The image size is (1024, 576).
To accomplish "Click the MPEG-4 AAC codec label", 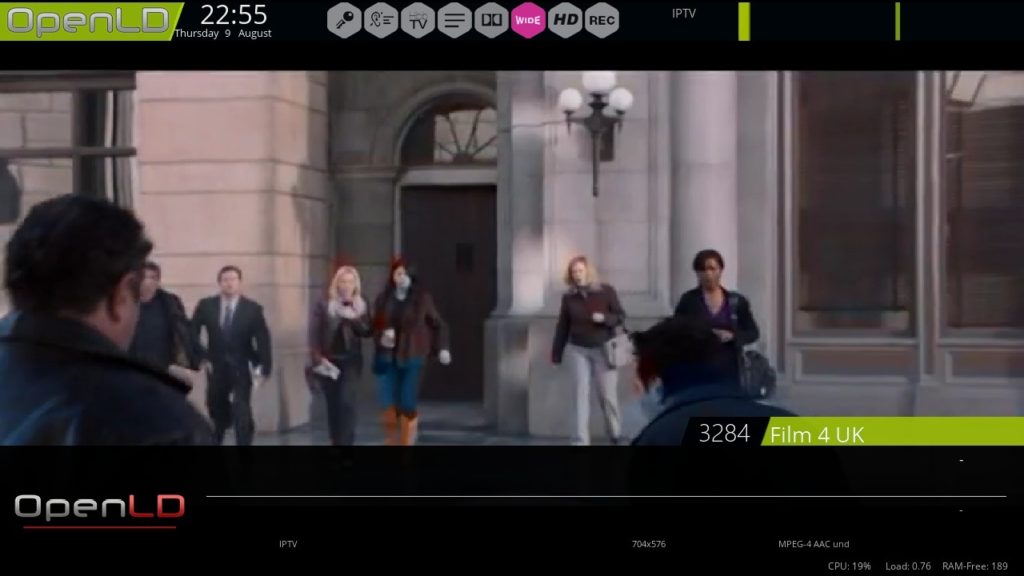I will [813, 546].
